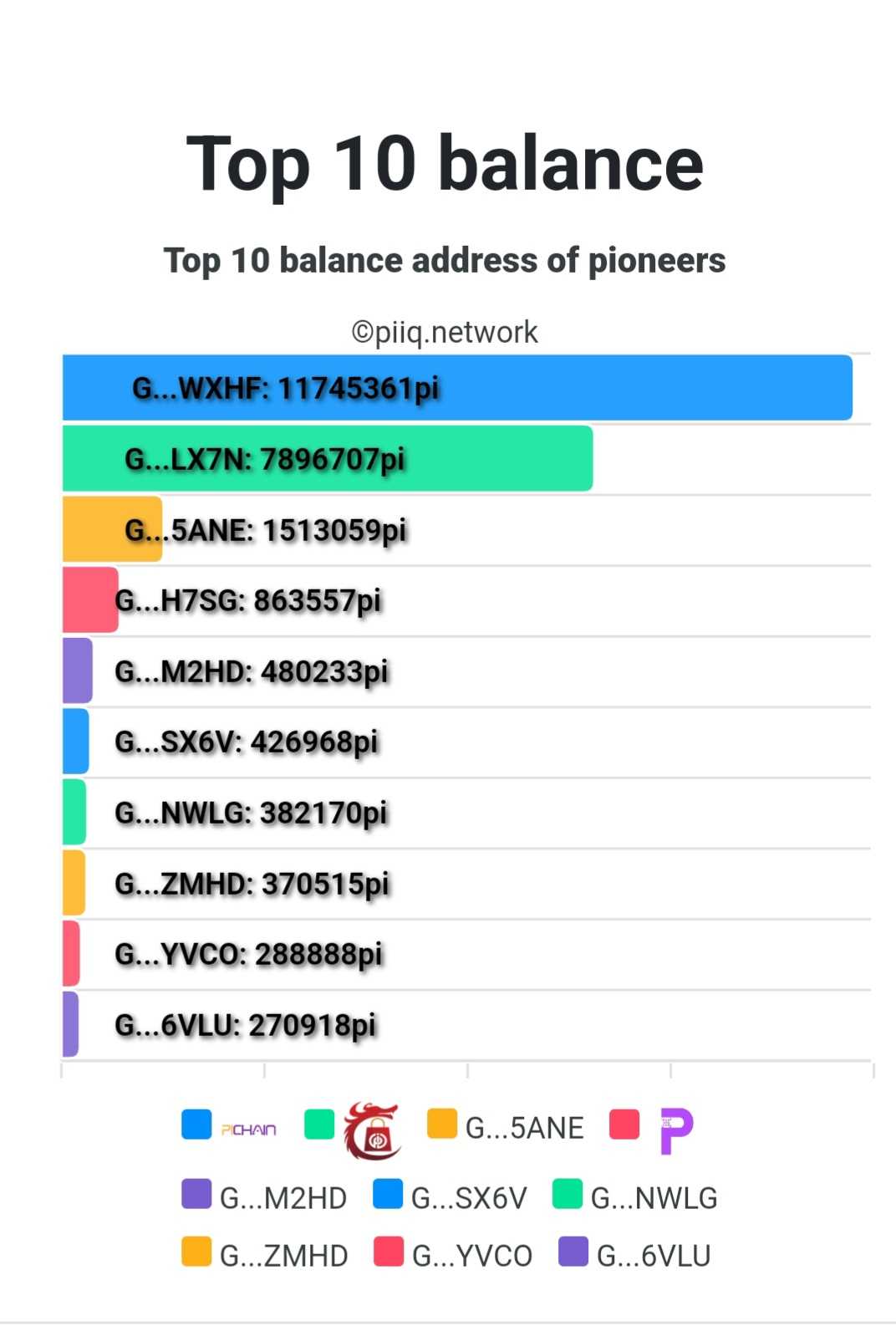
Task: Toggle G...ZMHD legend item
Action: 264,1253
